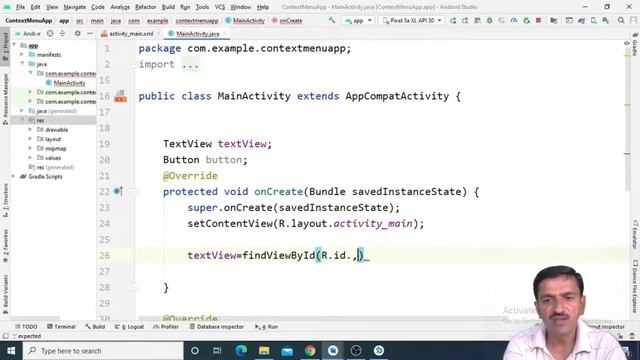Click contextmenuapp breadcrumb in navigation bar

(197, 20)
